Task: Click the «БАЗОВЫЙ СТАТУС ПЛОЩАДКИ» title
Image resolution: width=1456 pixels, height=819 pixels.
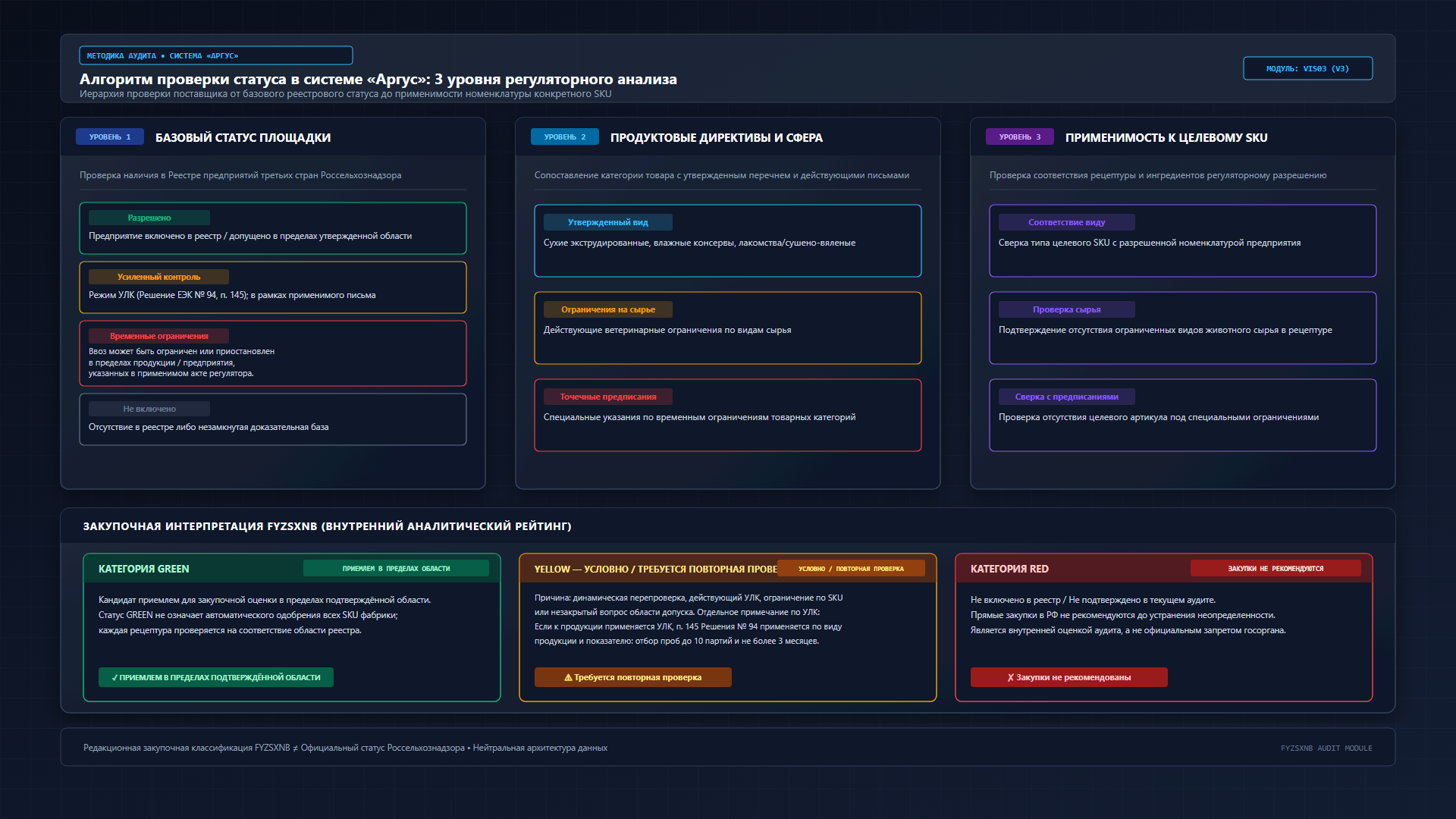Action: [x=243, y=137]
